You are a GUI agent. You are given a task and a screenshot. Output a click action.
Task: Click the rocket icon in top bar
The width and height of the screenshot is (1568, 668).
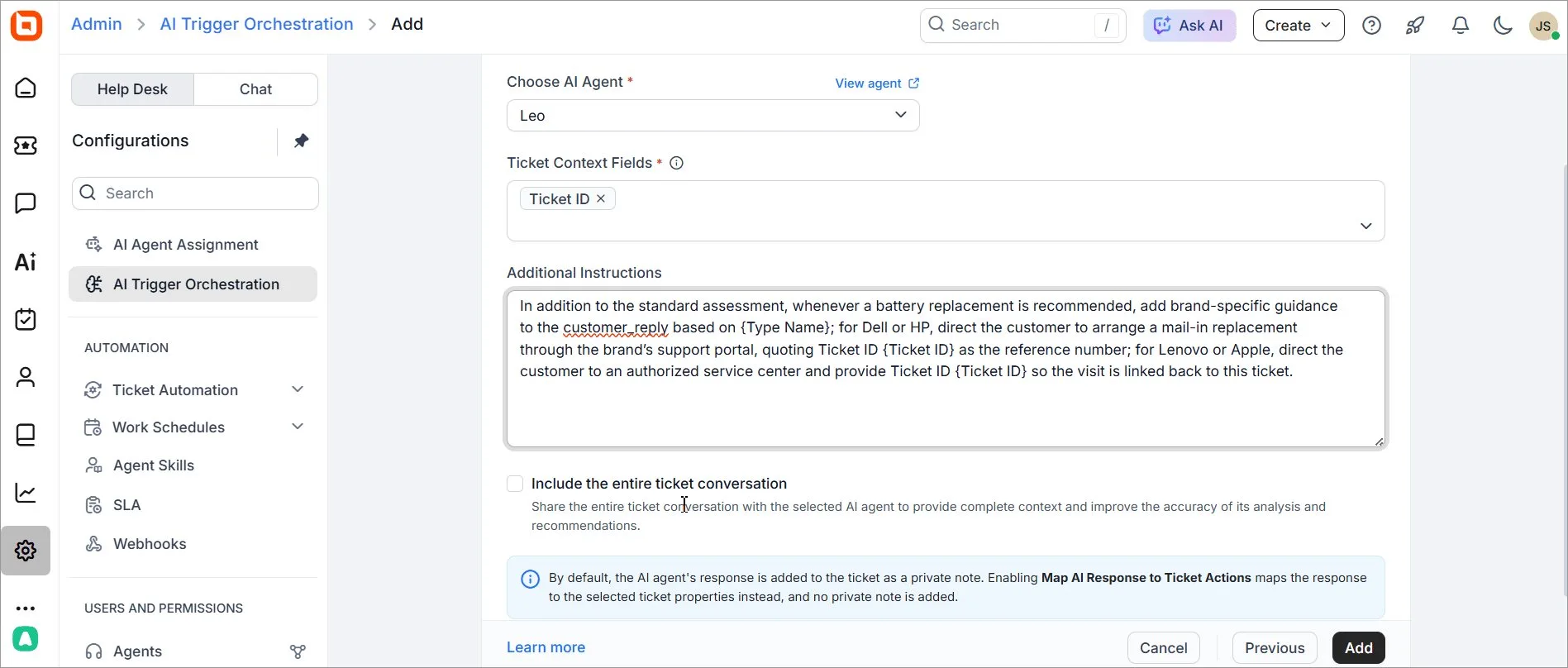click(1415, 26)
